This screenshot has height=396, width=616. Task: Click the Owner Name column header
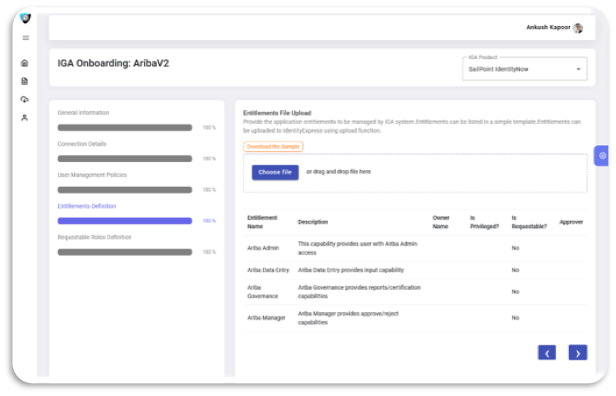(441, 222)
